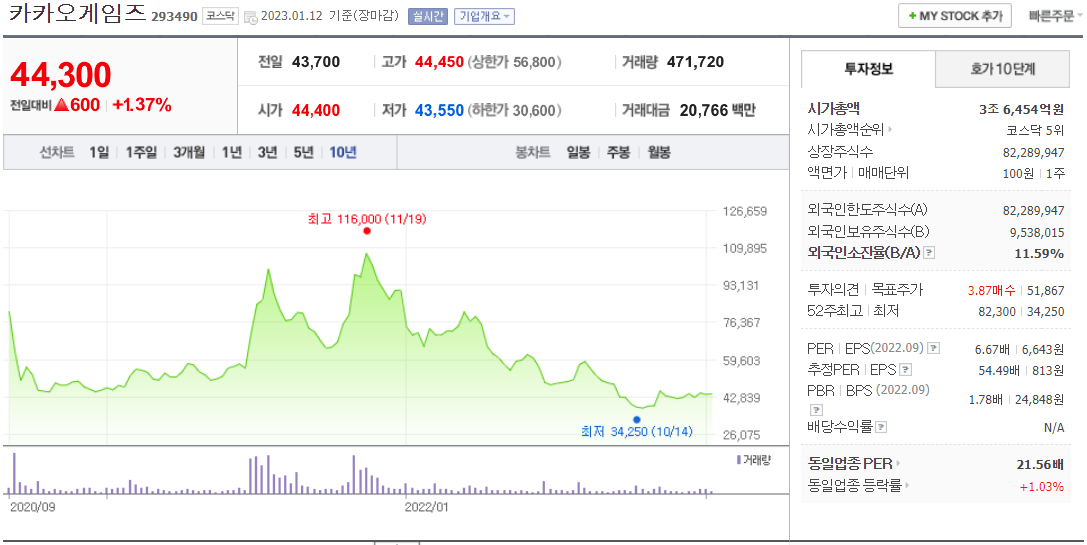Click the 코스닥 5위 ranking value

pos(1035,129)
